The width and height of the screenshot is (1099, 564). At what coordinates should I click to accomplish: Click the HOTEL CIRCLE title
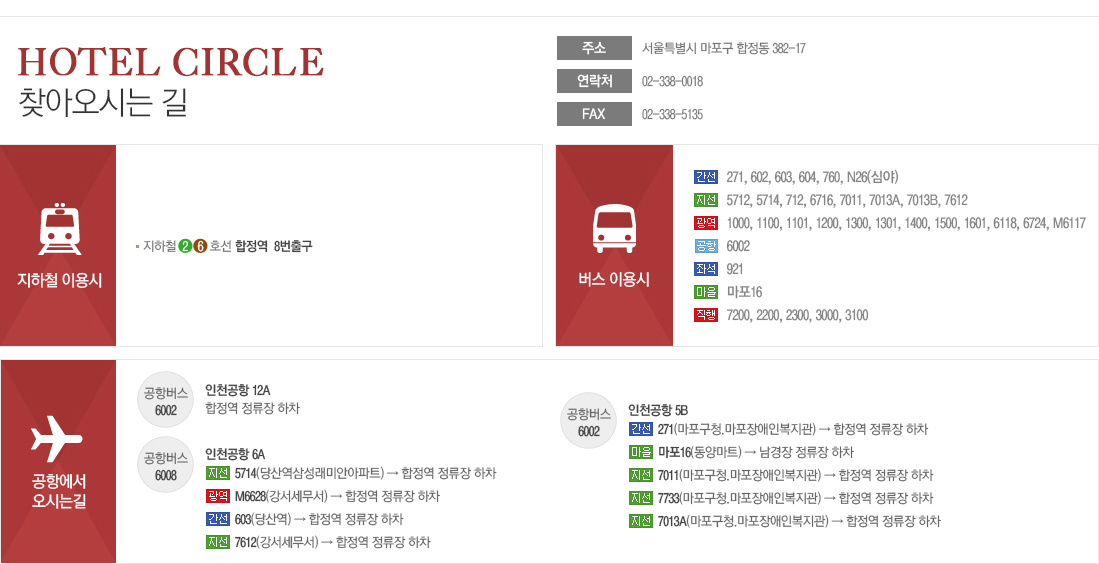click(x=170, y=62)
